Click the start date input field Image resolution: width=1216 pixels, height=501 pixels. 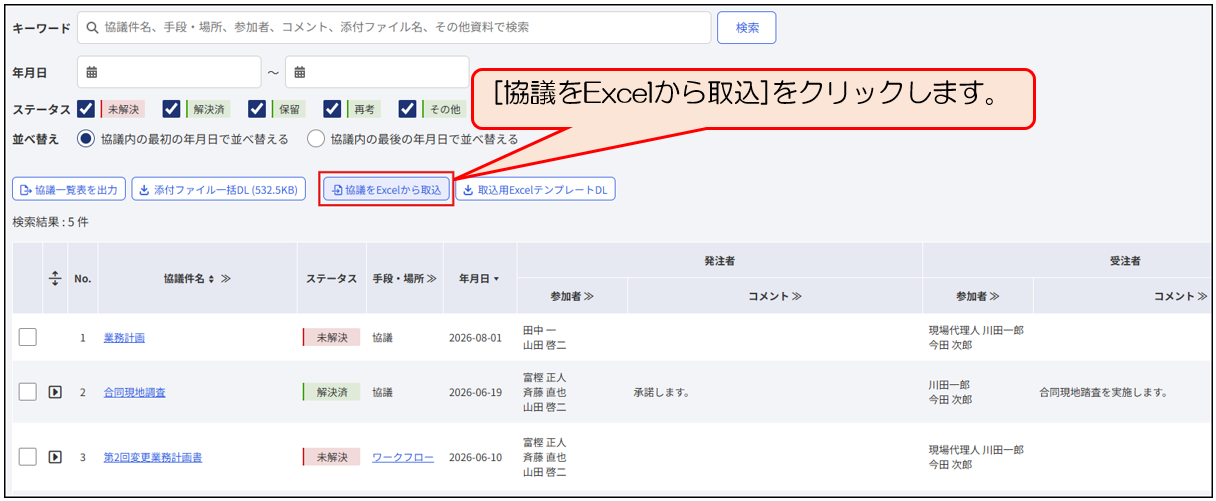point(169,72)
